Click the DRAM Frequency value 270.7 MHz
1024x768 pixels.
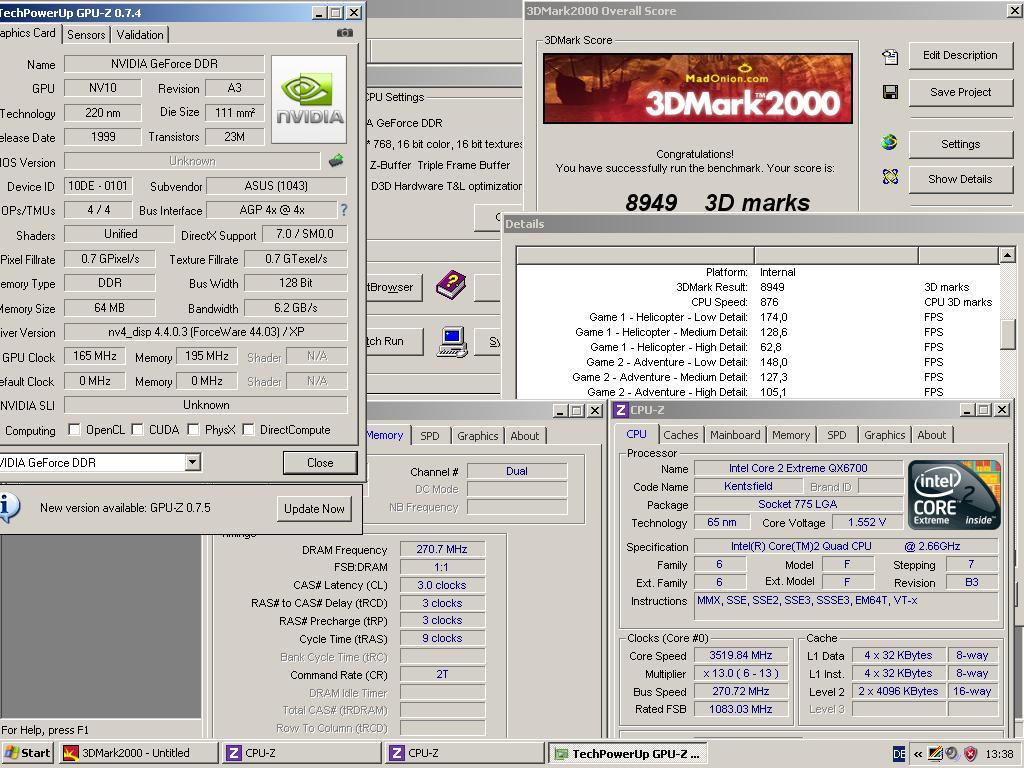[442, 549]
